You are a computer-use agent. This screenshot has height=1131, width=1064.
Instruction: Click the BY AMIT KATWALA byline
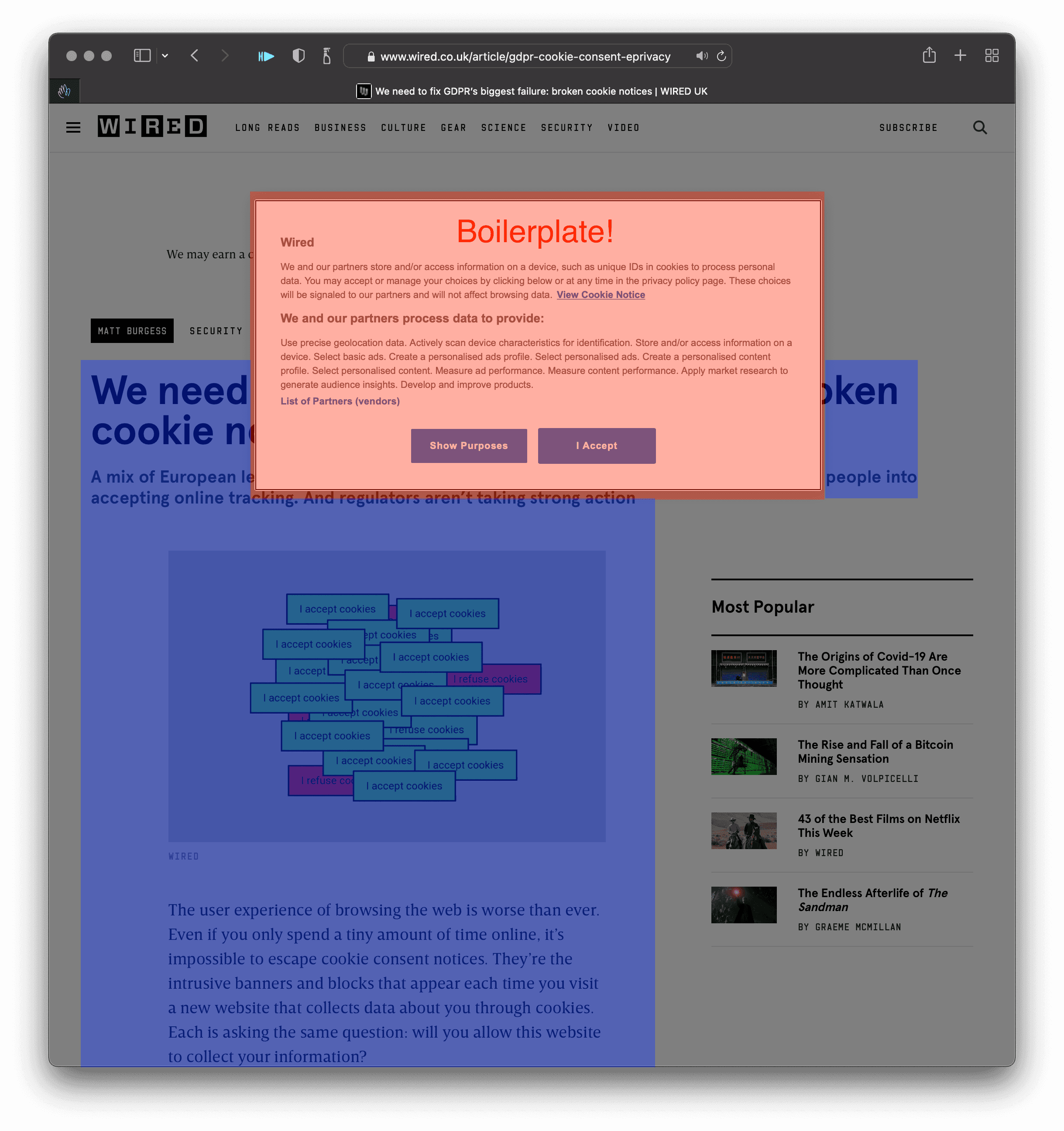pyautogui.click(x=841, y=704)
